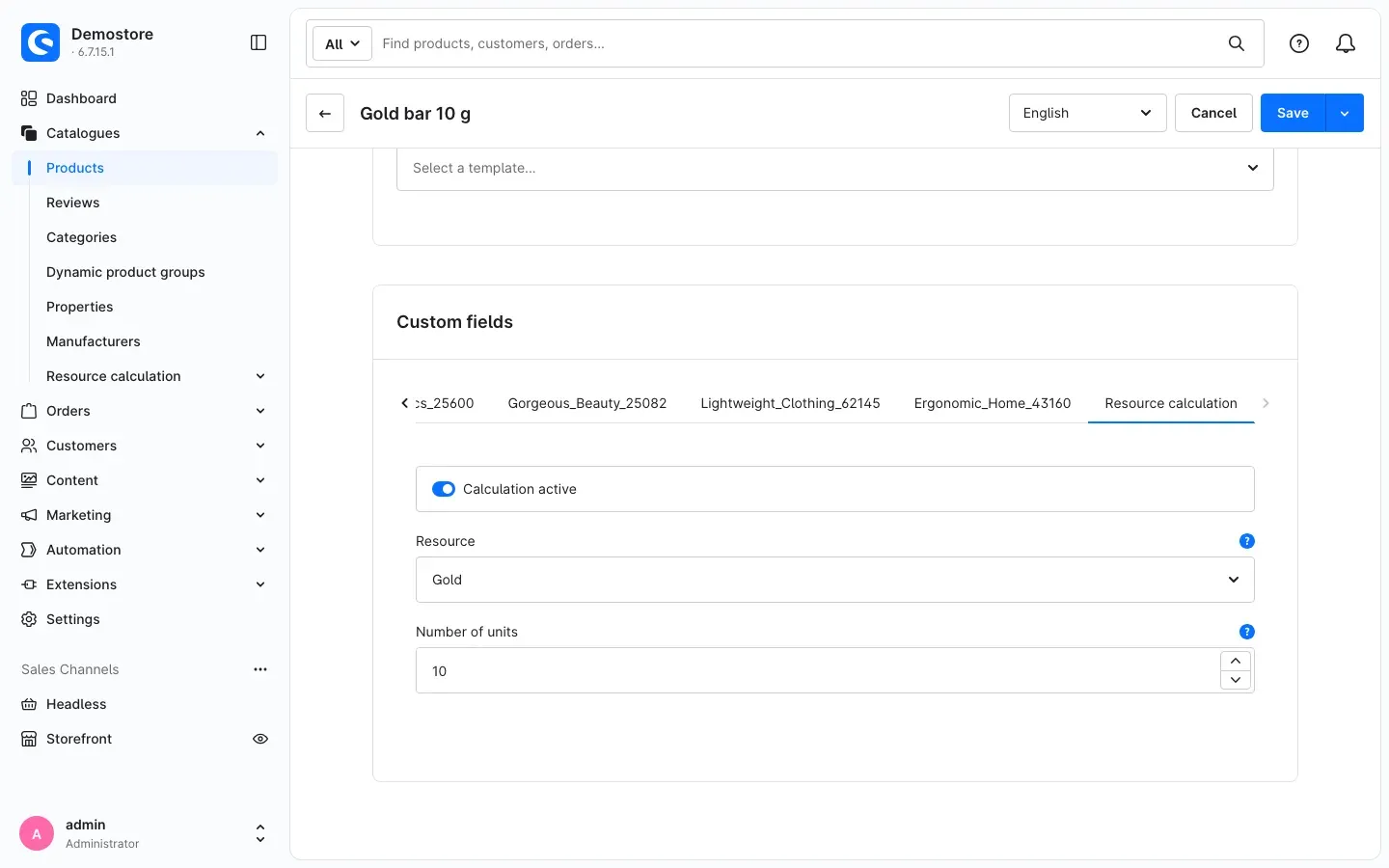
Task: Open the Resource dropdown showing Gold
Action: tap(834, 580)
